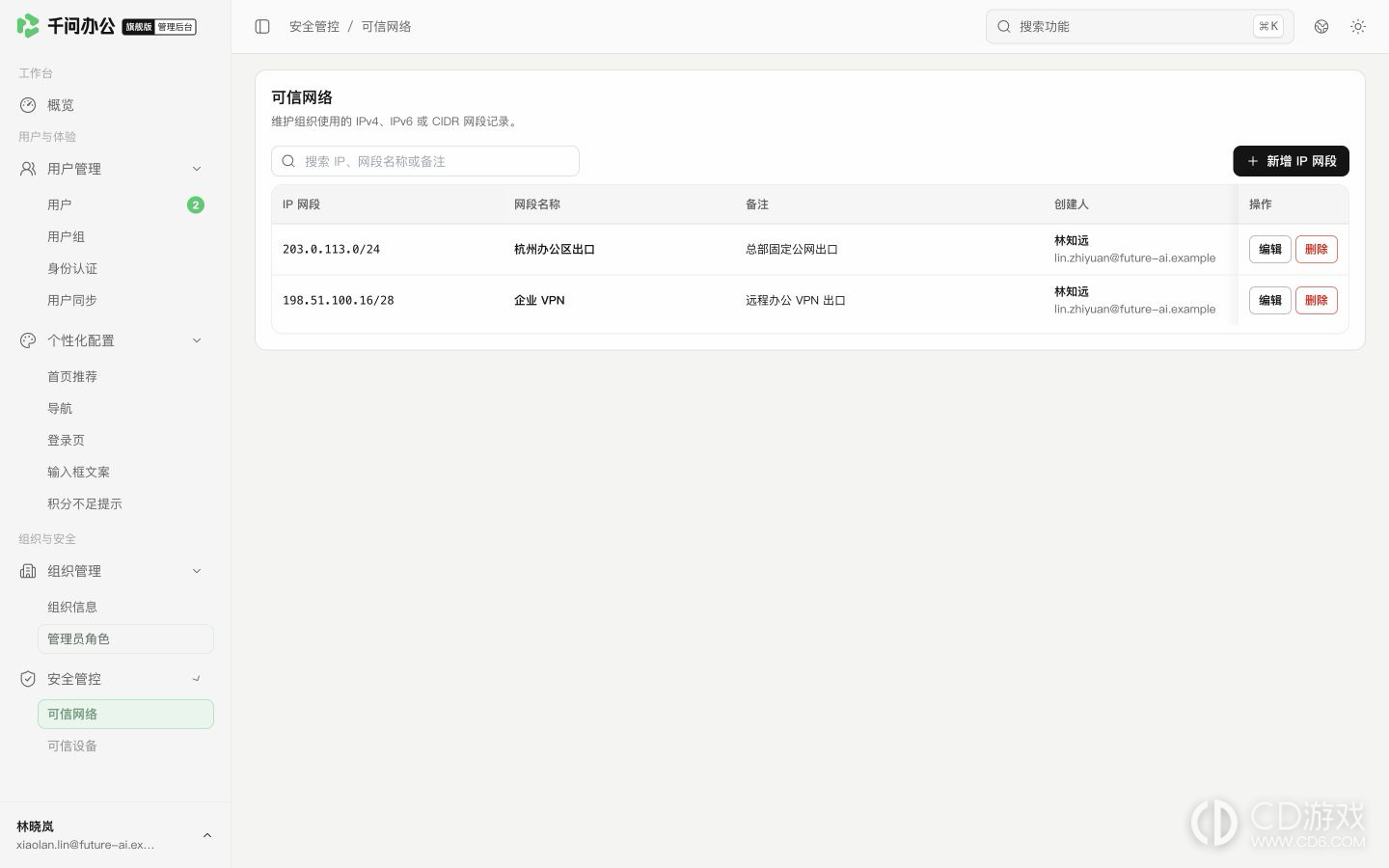Edit the 企业 VPN network row
Screen dimensions: 1389x868
coord(1269,300)
